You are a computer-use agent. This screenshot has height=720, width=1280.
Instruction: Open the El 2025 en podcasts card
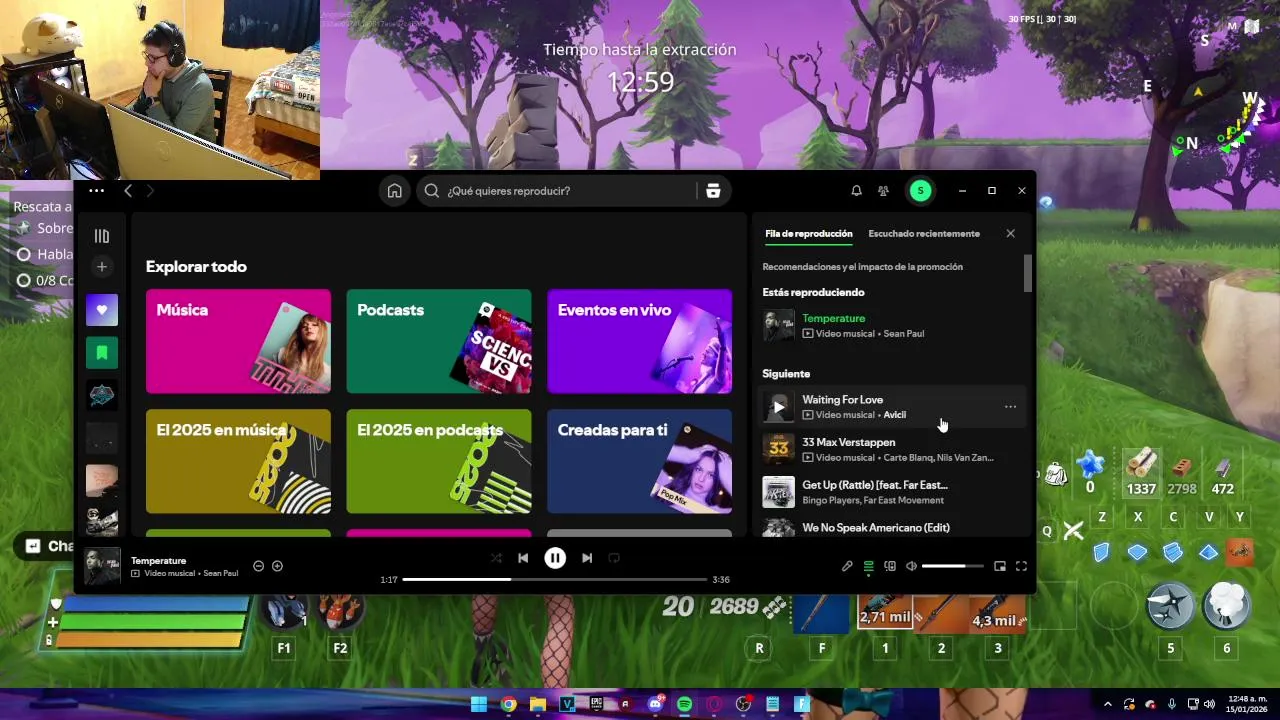click(x=439, y=461)
